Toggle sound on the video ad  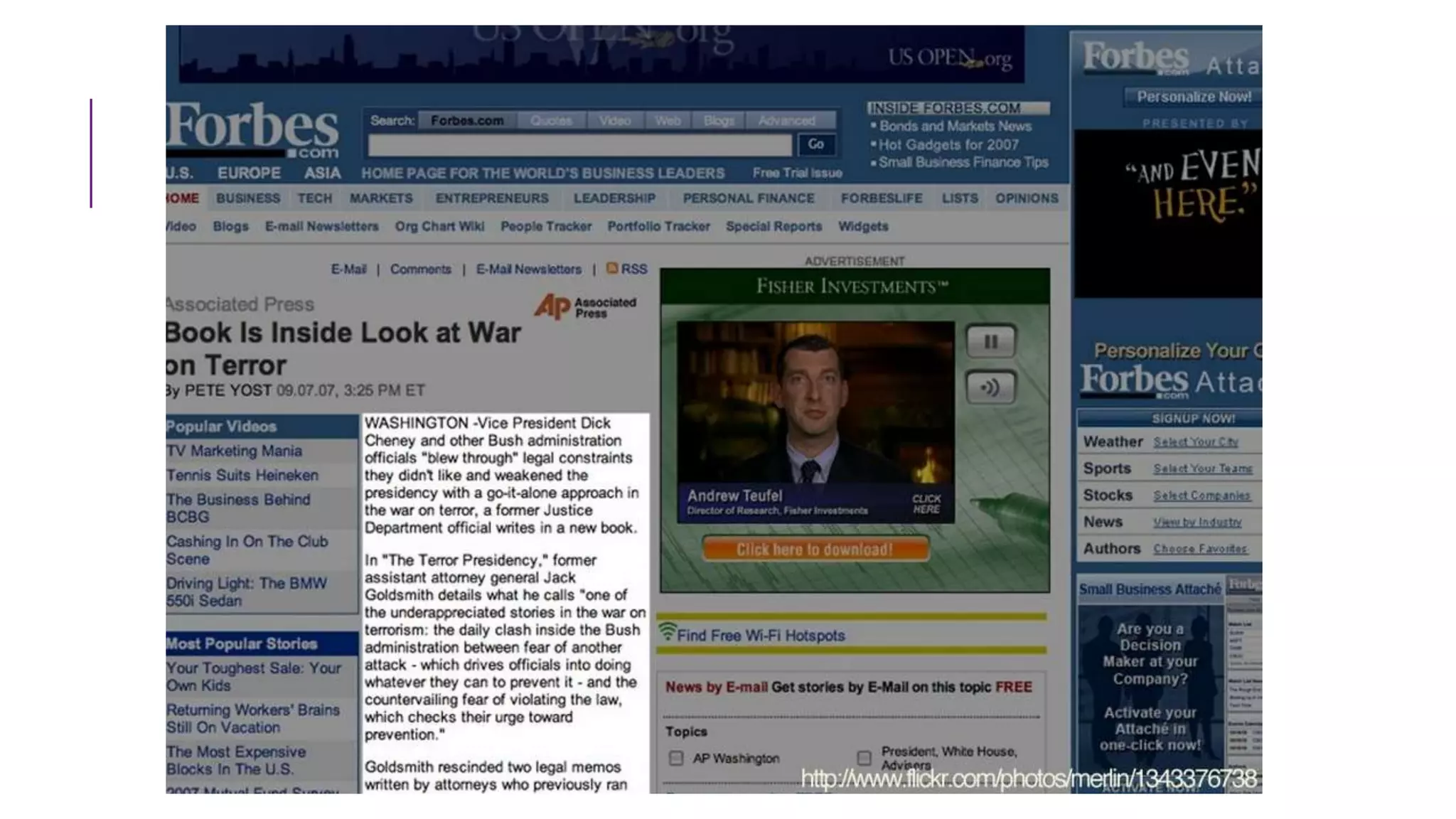(x=990, y=387)
